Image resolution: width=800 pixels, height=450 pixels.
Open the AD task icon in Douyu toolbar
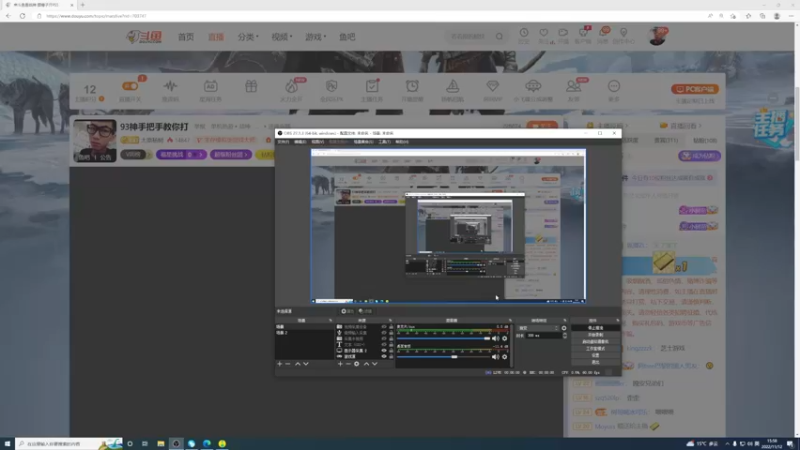click(x=210, y=86)
